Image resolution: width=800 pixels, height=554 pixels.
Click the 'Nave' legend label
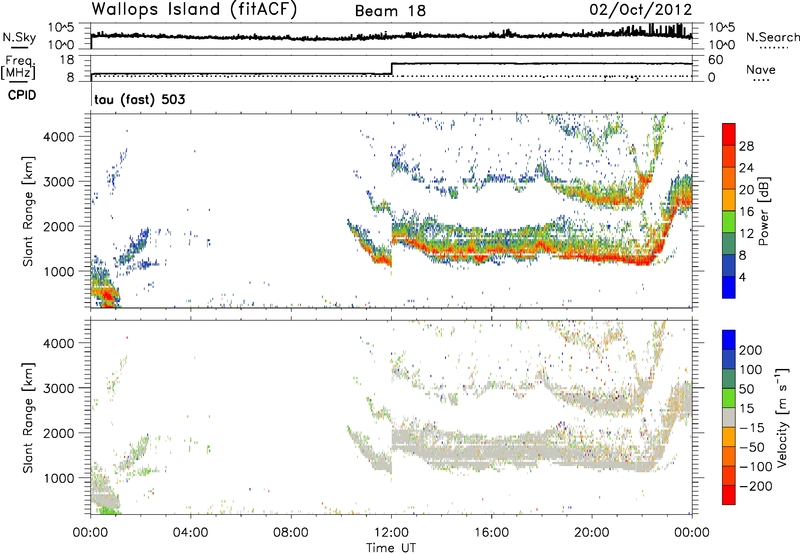coord(761,70)
